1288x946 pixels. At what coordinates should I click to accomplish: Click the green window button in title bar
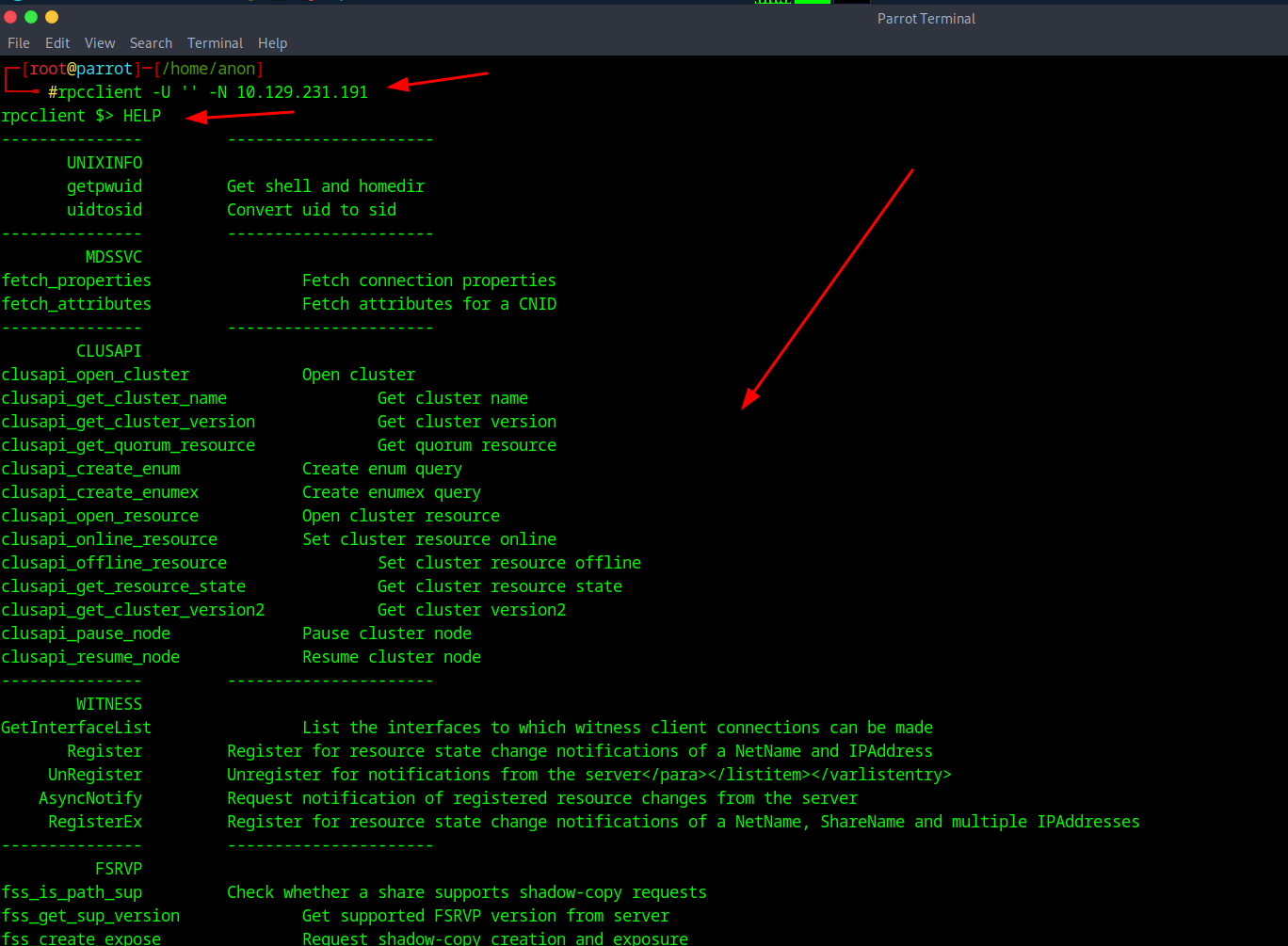[31, 17]
